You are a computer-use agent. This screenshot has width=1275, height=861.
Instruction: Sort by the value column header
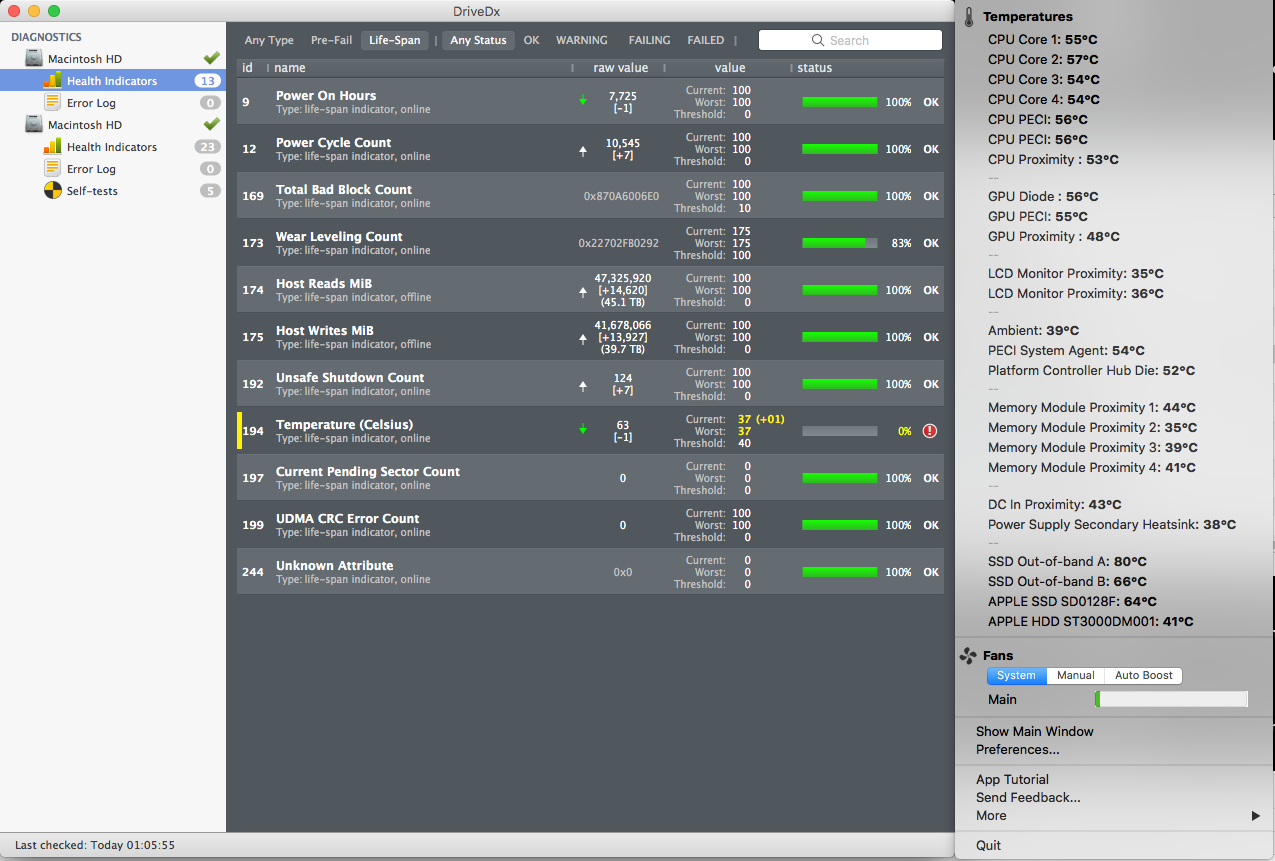click(x=730, y=68)
